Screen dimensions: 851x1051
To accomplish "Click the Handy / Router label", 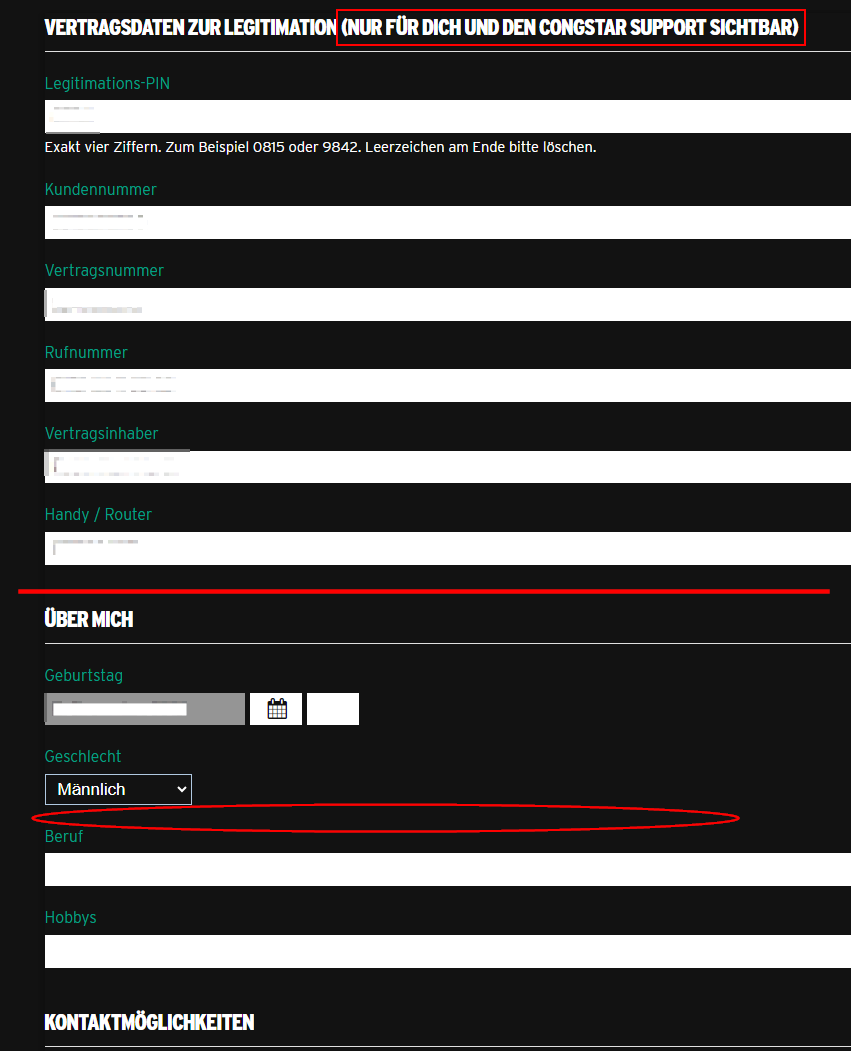I will (98, 515).
